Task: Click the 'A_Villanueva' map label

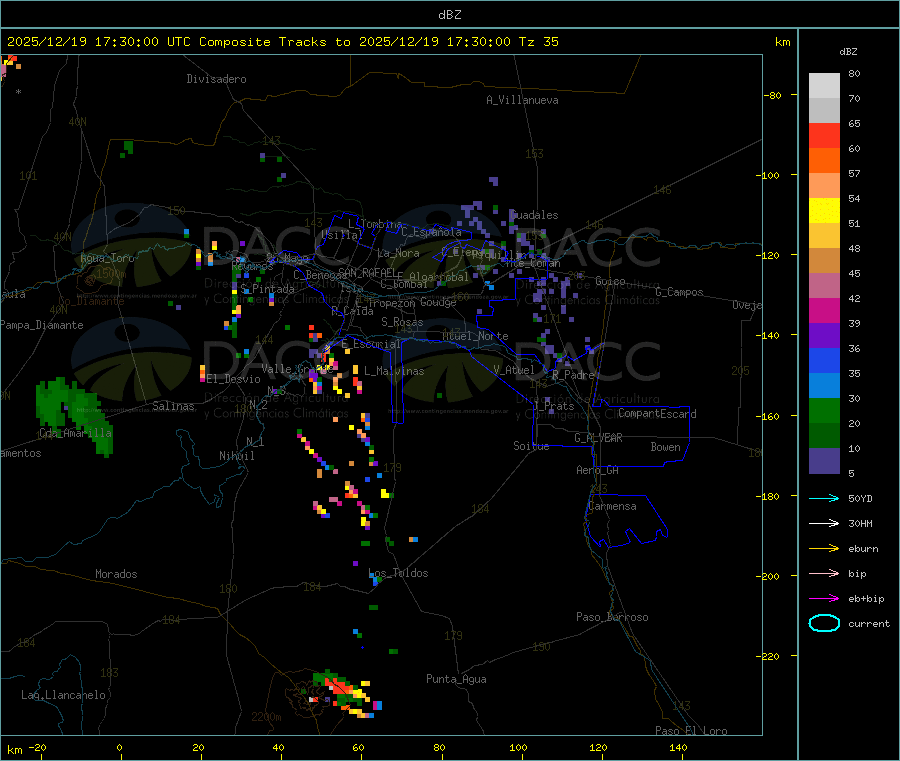Action: coord(522,100)
